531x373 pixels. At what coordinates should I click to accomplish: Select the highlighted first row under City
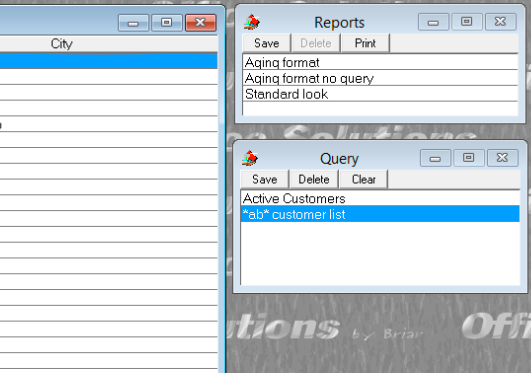pos(108,61)
